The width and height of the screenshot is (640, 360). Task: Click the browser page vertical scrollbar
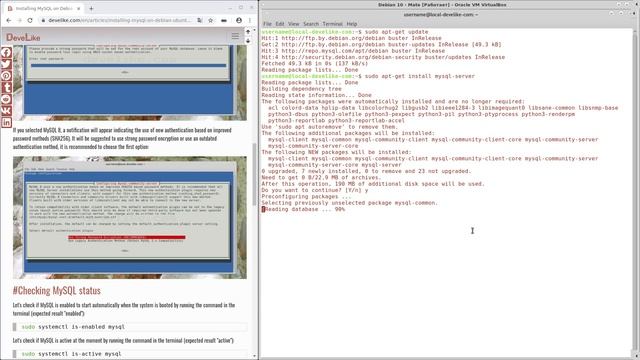pyautogui.click(x=255, y=175)
